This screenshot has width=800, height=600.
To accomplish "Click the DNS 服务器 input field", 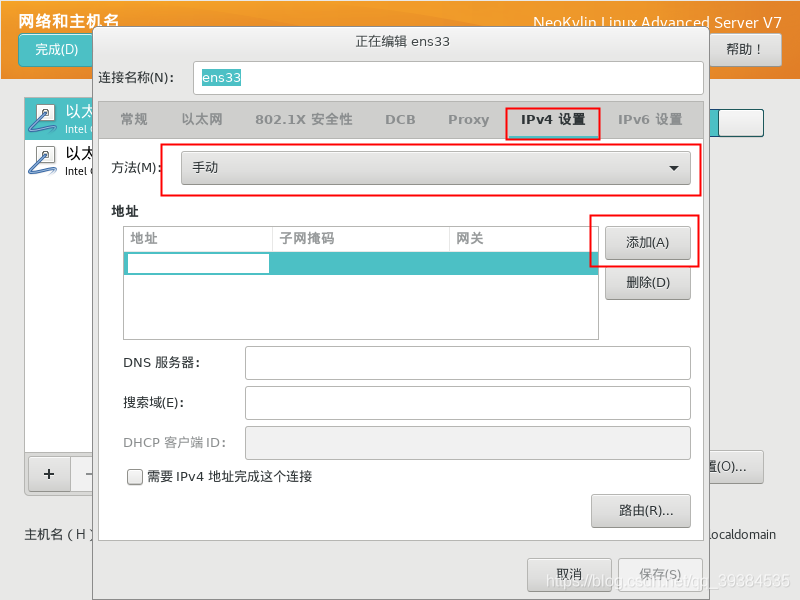I will coord(467,363).
